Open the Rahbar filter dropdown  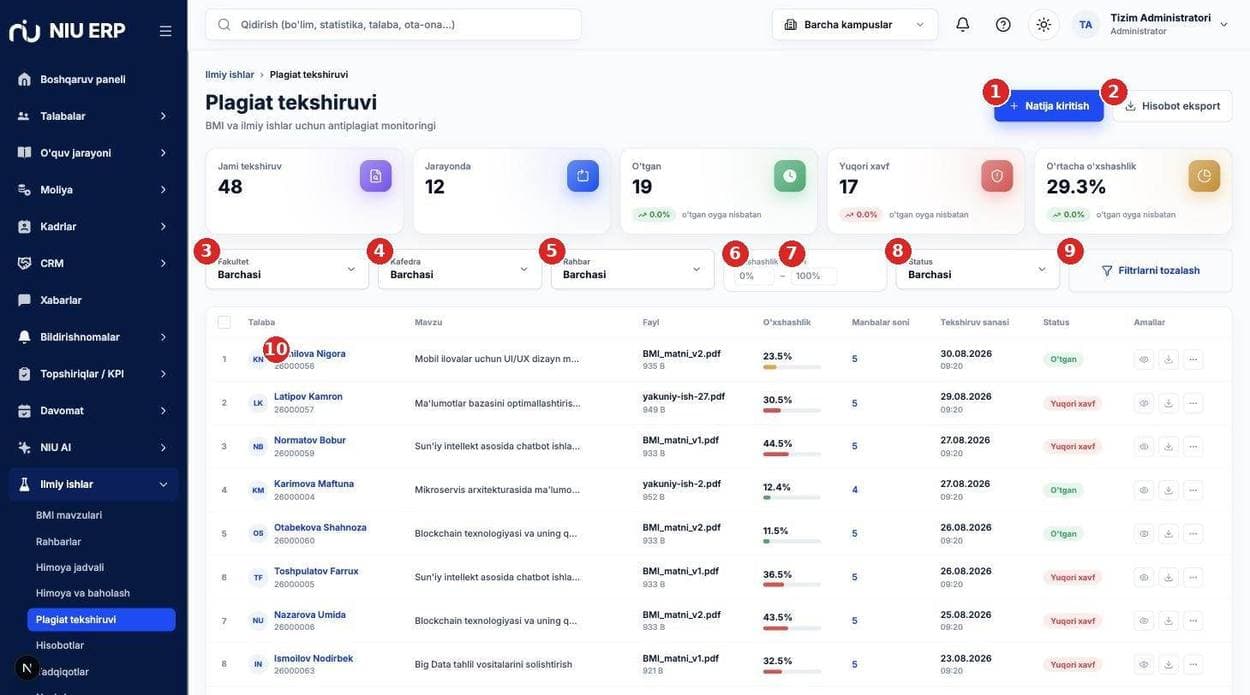click(632, 269)
